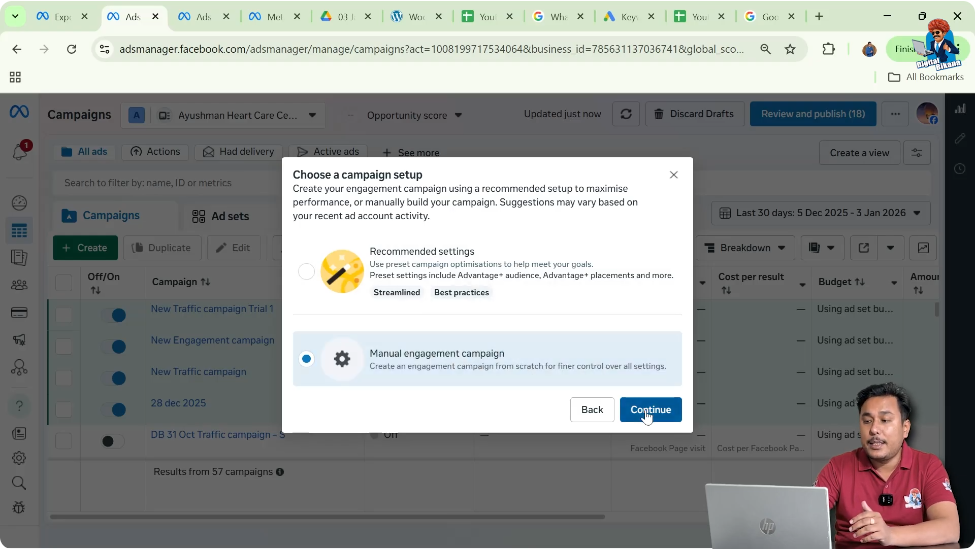
Task: Select the All ads filter
Action: (x=84, y=151)
